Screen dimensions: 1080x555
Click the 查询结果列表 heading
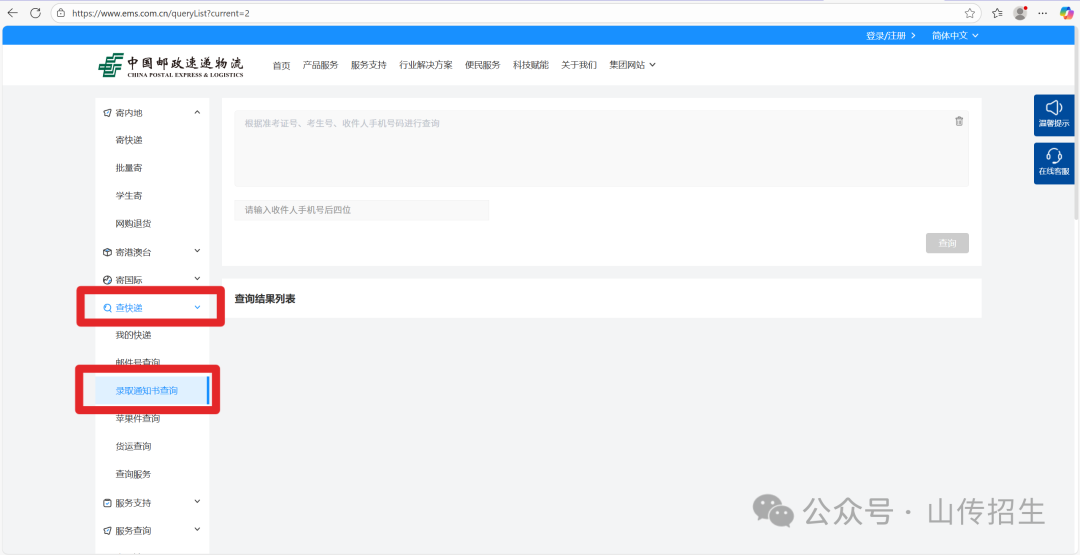pos(265,298)
